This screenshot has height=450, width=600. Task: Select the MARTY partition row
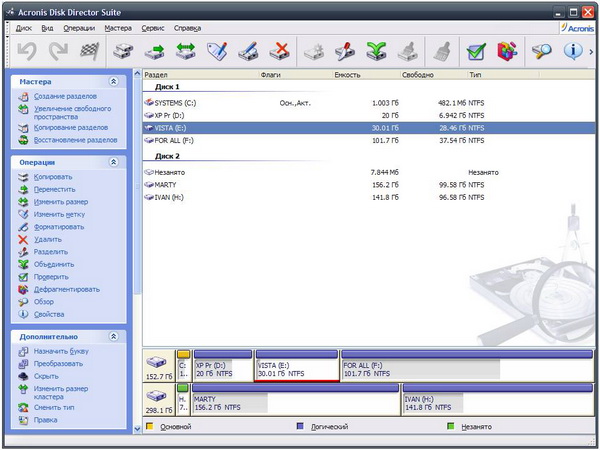369,185
